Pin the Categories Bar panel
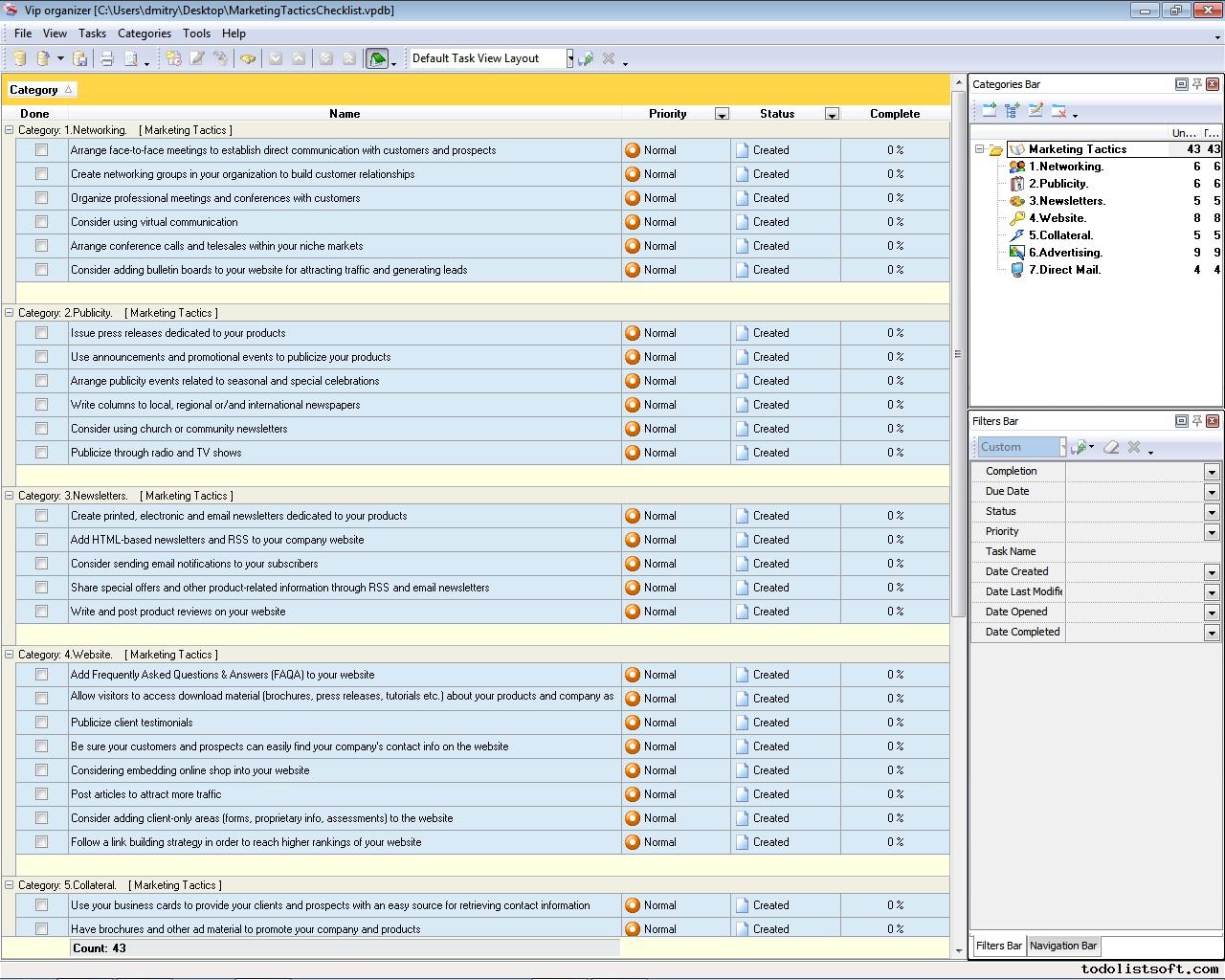This screenshot has width=1225, height=980. [x=1196, y=84]
